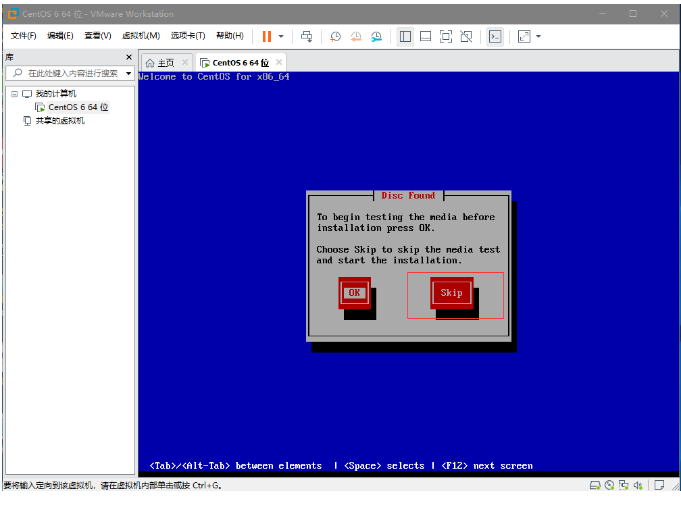Click the library search input field
Image resolution: width=681 pixels, height=510 pixels.
click(70, 73)
